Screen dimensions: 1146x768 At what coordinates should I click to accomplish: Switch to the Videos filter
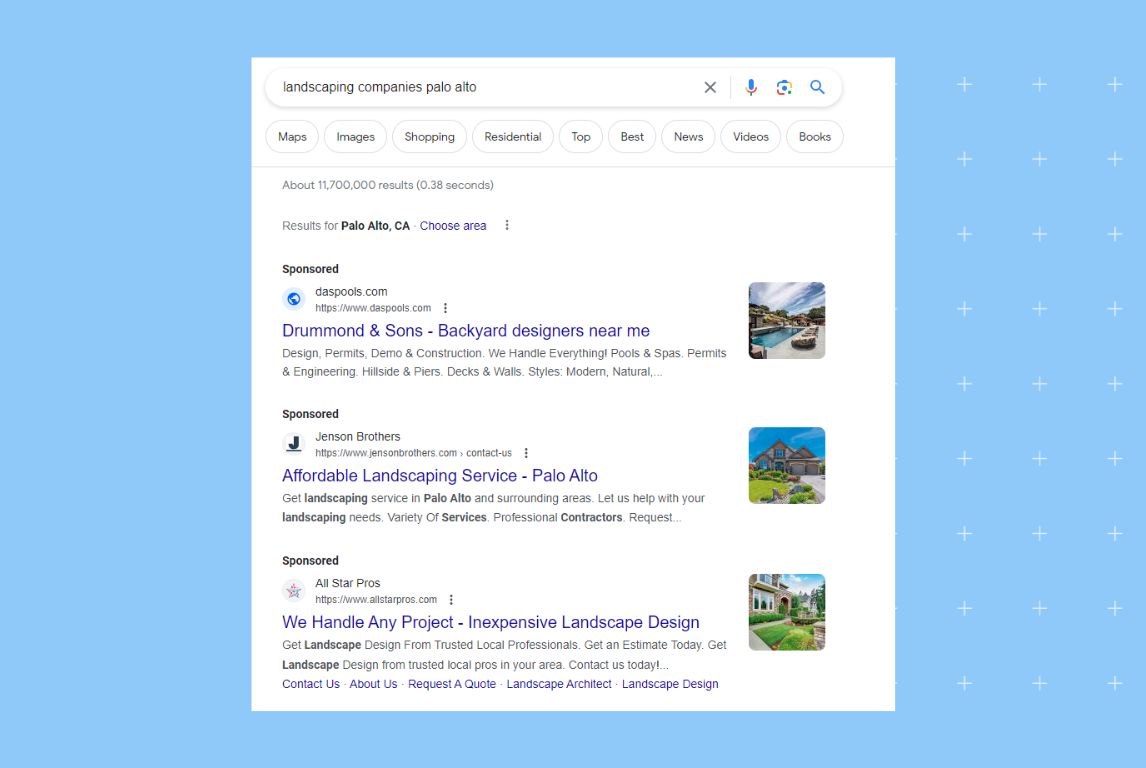click(x=751, y=137)
